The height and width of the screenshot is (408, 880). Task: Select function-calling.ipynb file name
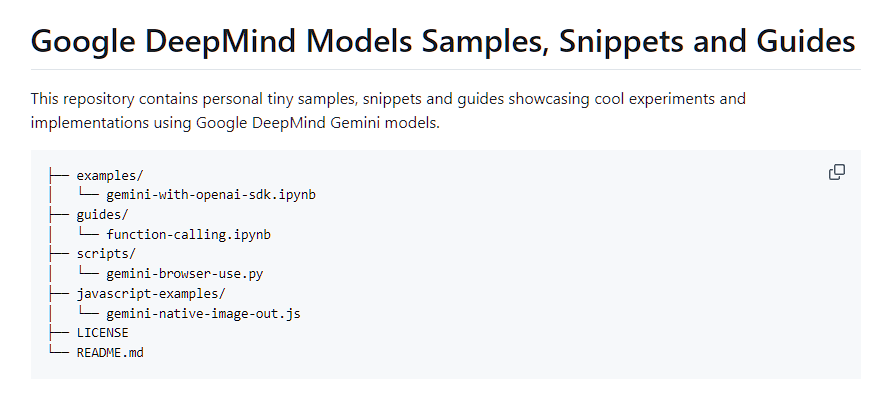pos(189,235)
